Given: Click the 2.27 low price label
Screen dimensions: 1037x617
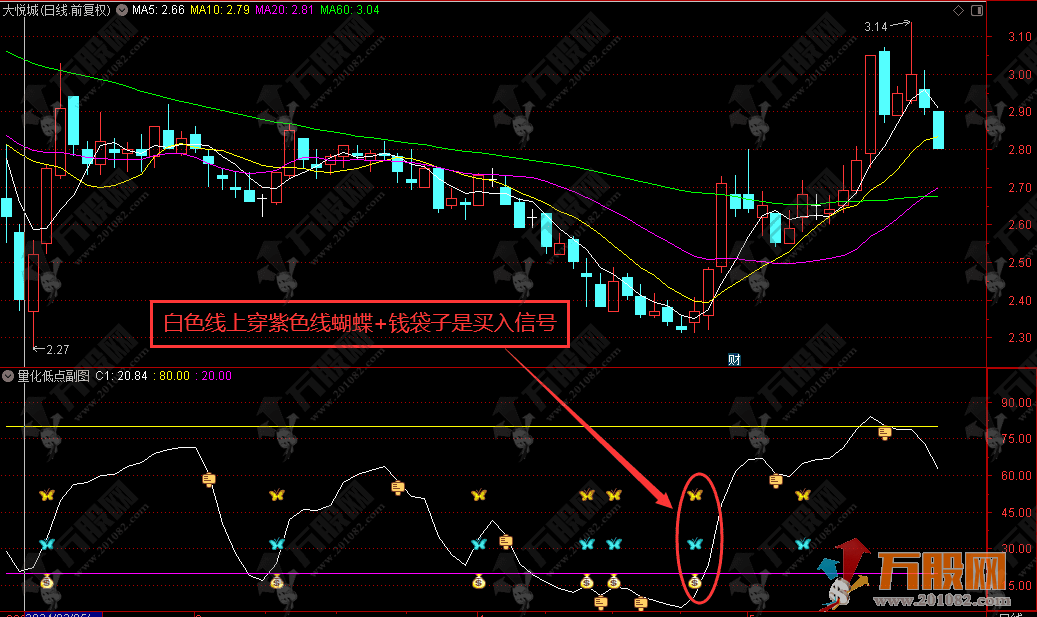Looking at the screenshot, I should 58,350.
